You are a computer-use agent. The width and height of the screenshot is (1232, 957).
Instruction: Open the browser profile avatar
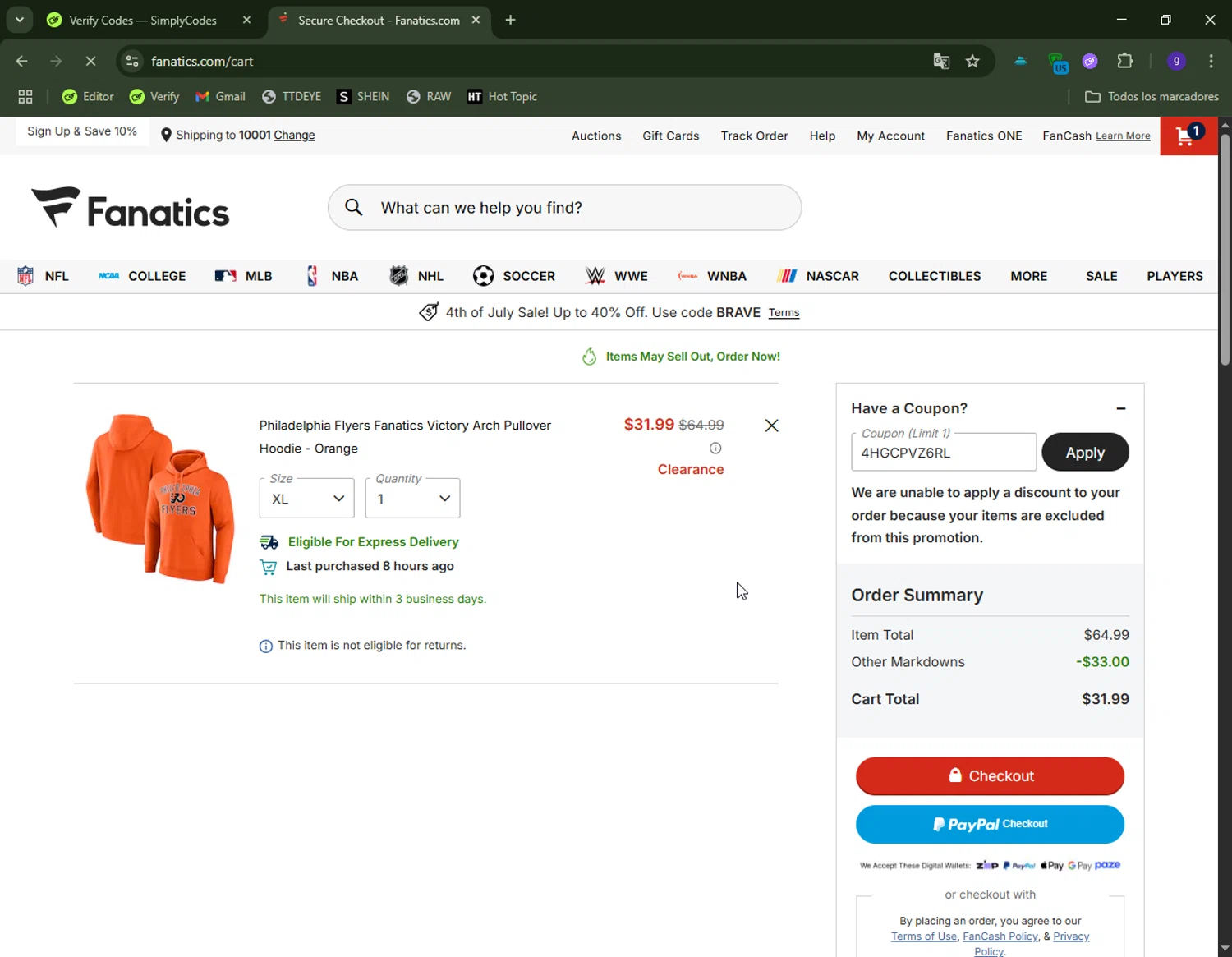point(1176,61)
